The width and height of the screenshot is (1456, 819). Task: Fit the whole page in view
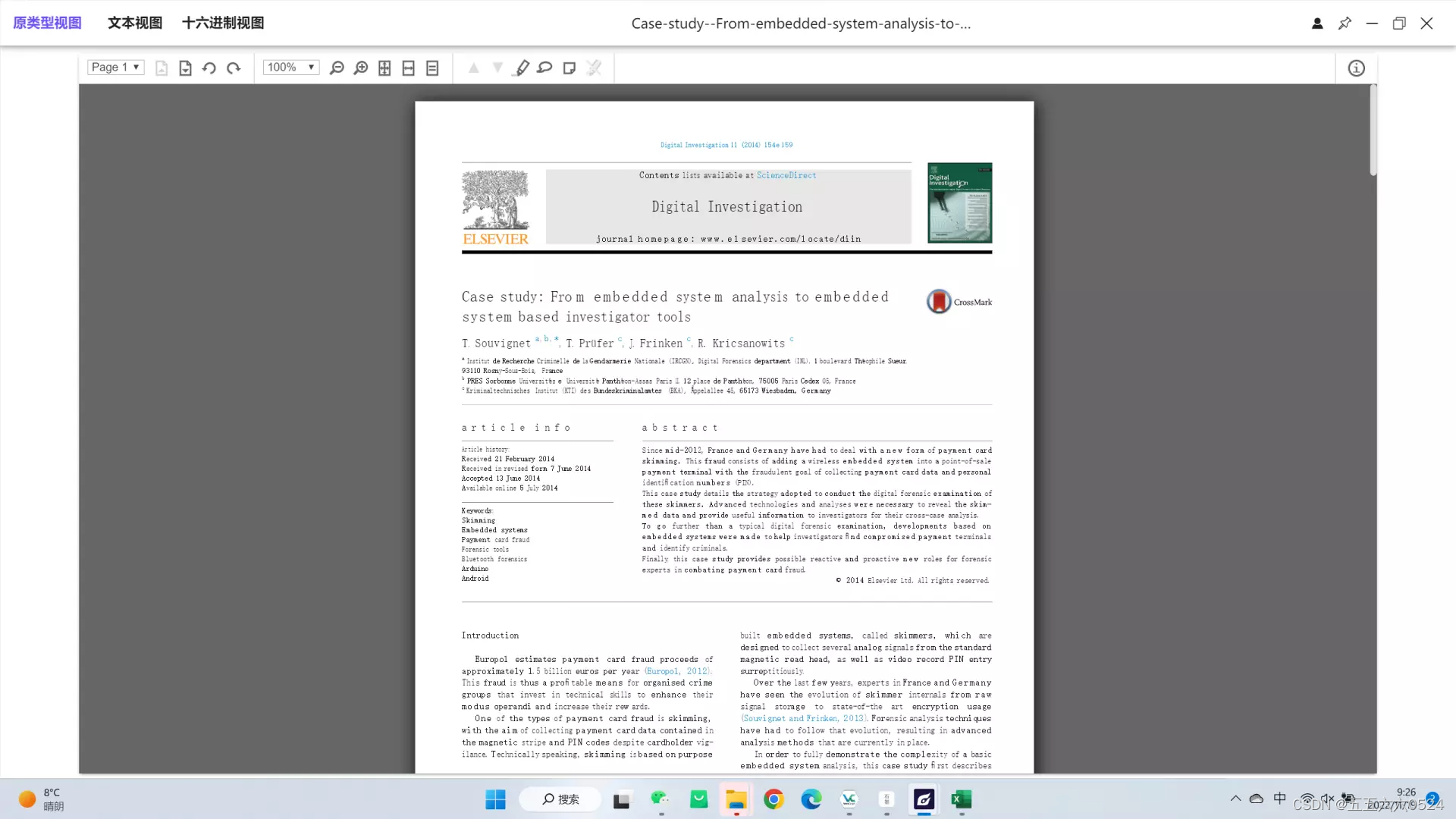point(384,68)
